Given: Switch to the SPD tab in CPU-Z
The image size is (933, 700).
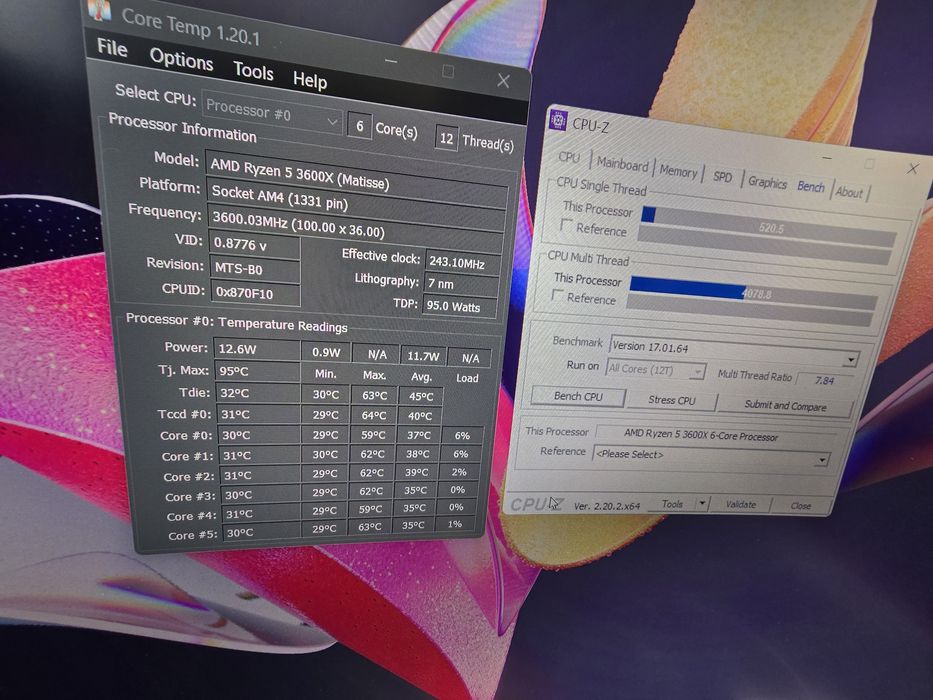Looking at the screenshot, I should (x=722, y=176).
